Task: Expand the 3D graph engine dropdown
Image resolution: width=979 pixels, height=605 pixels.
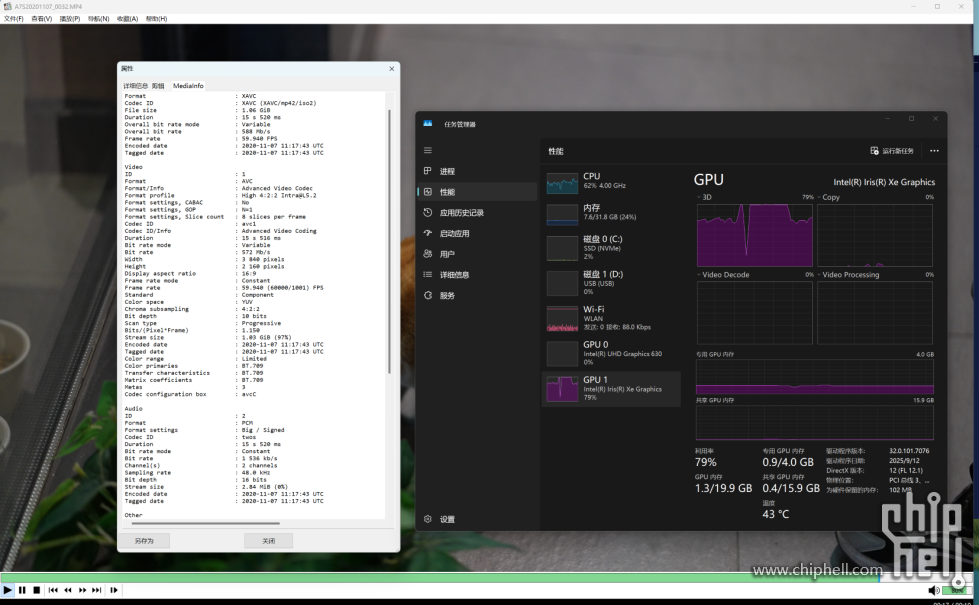Action: (x=702, y=197)
